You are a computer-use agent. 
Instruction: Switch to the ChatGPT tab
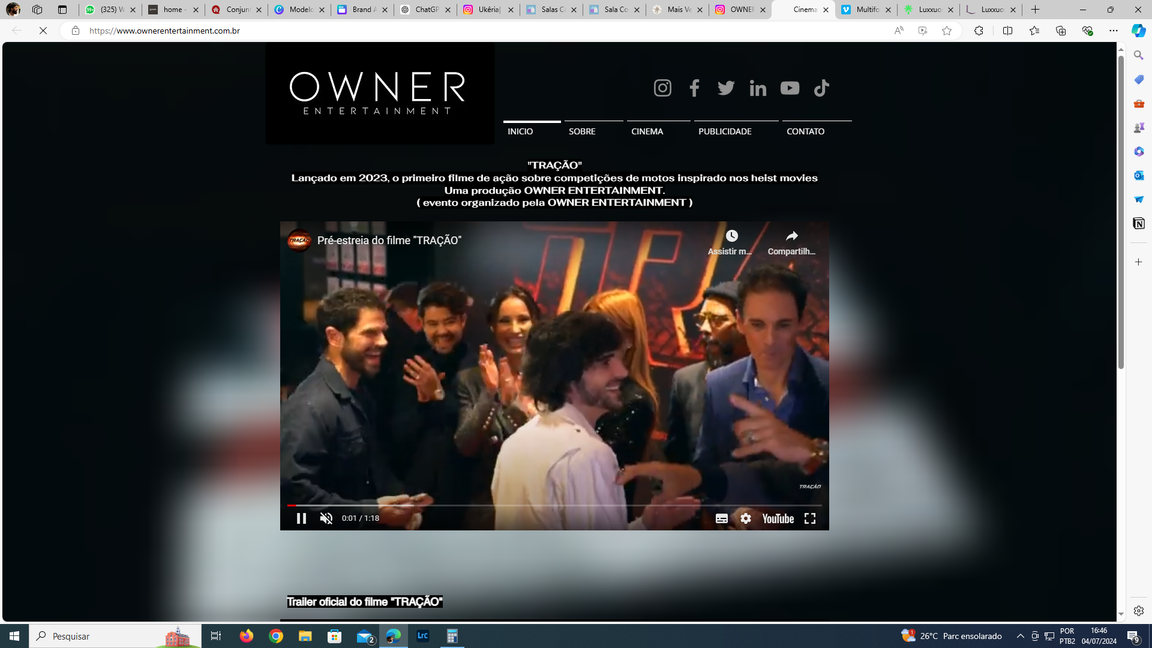click(426, 10)
